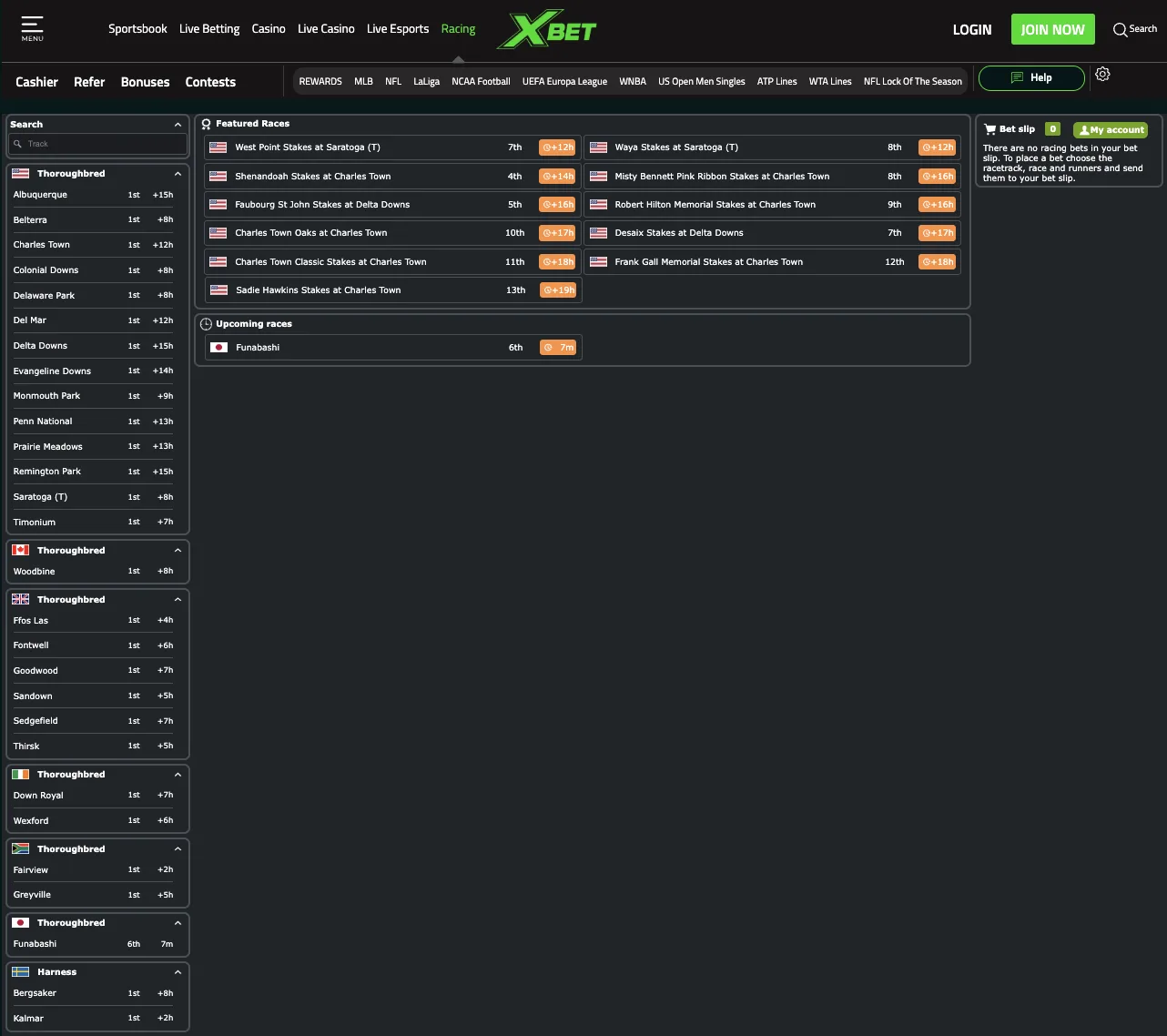The image size is (1167, 1036).
Task: Select UEFA Europa League quick link
Action: click(564, 82)
